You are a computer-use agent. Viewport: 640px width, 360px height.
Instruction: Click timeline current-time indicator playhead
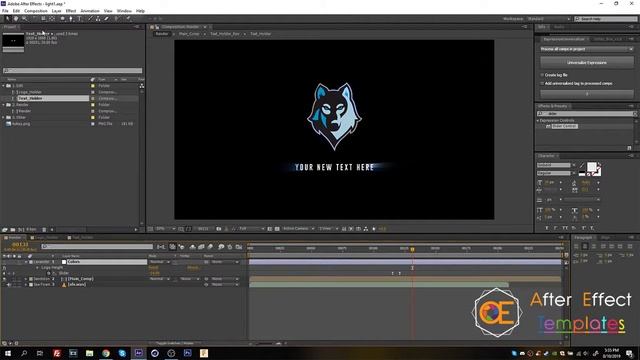click(x=412, y=249)
